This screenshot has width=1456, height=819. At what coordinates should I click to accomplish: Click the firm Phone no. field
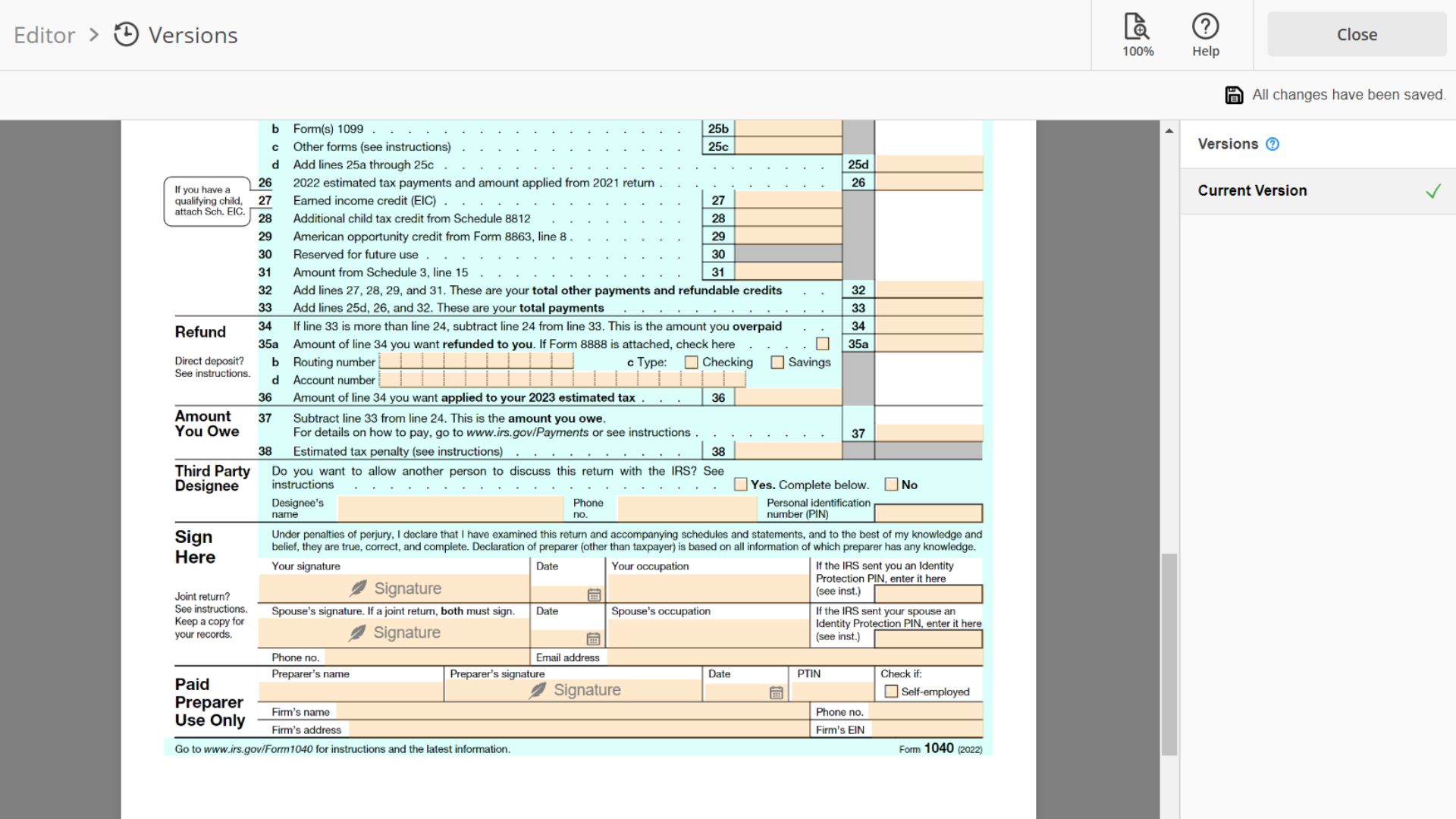(x=927, y=712)
